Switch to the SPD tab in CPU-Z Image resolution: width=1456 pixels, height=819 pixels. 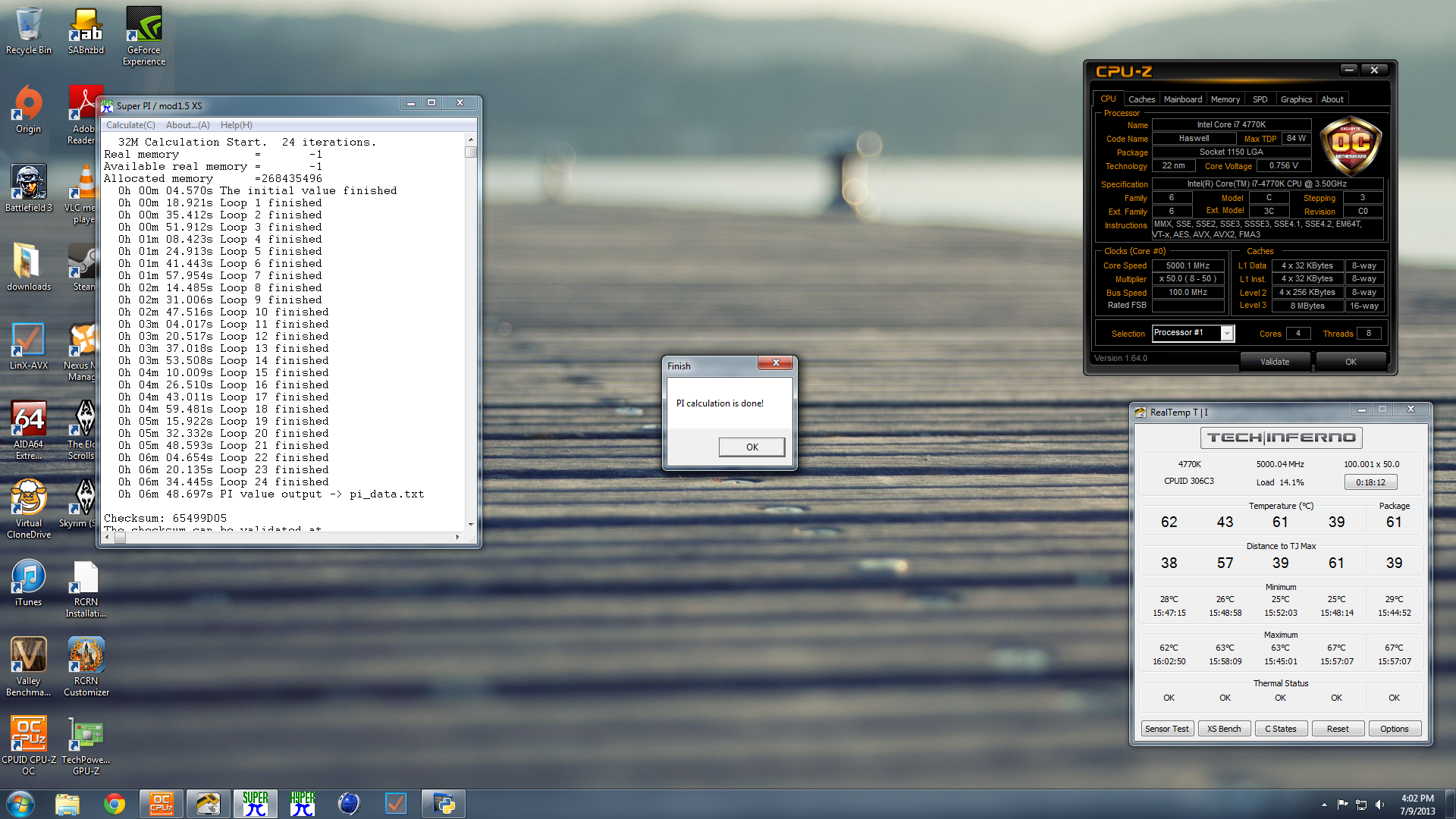pos(1260,99)
